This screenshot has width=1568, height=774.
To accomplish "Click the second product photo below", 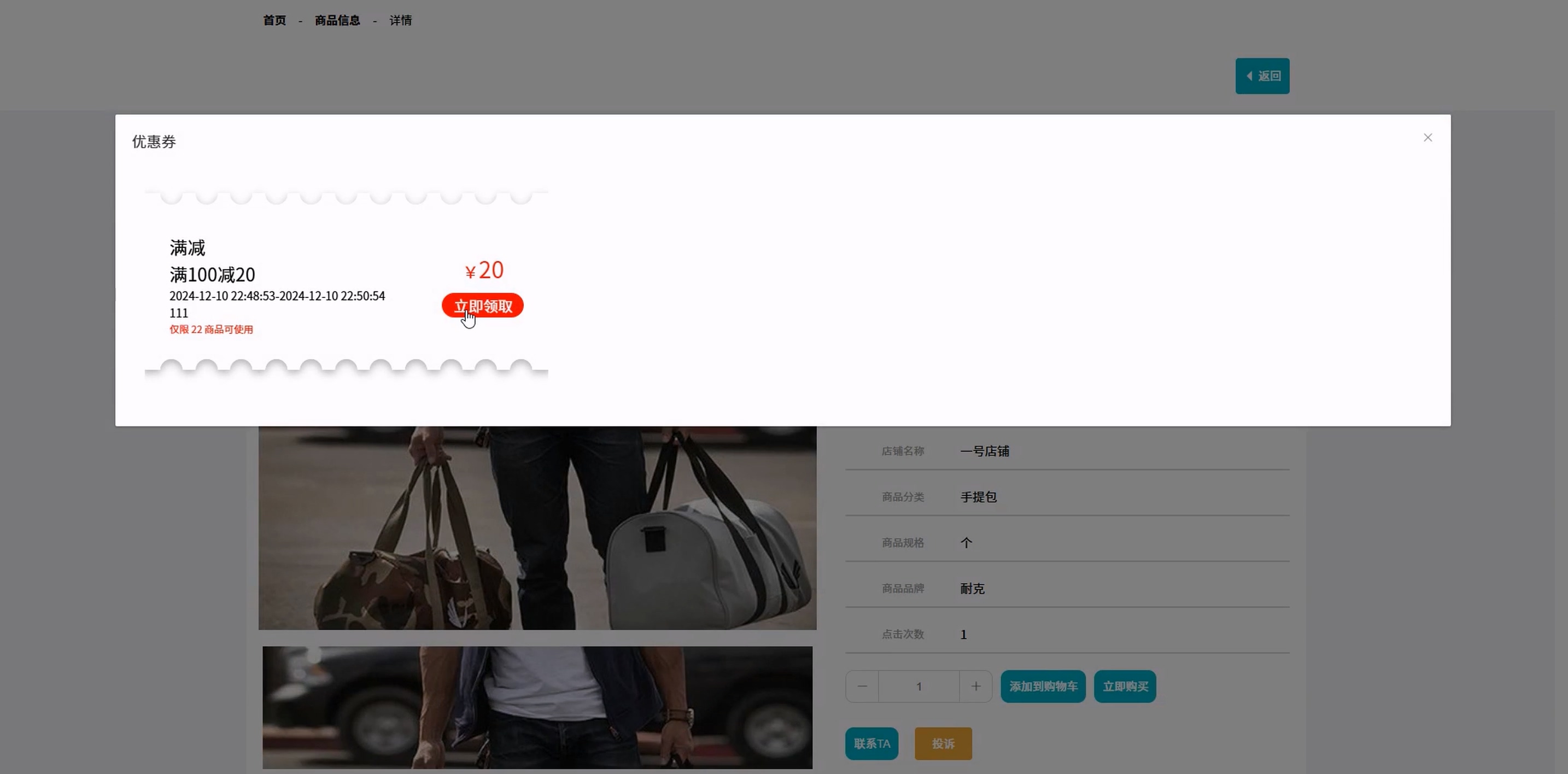I will point(537,707).
